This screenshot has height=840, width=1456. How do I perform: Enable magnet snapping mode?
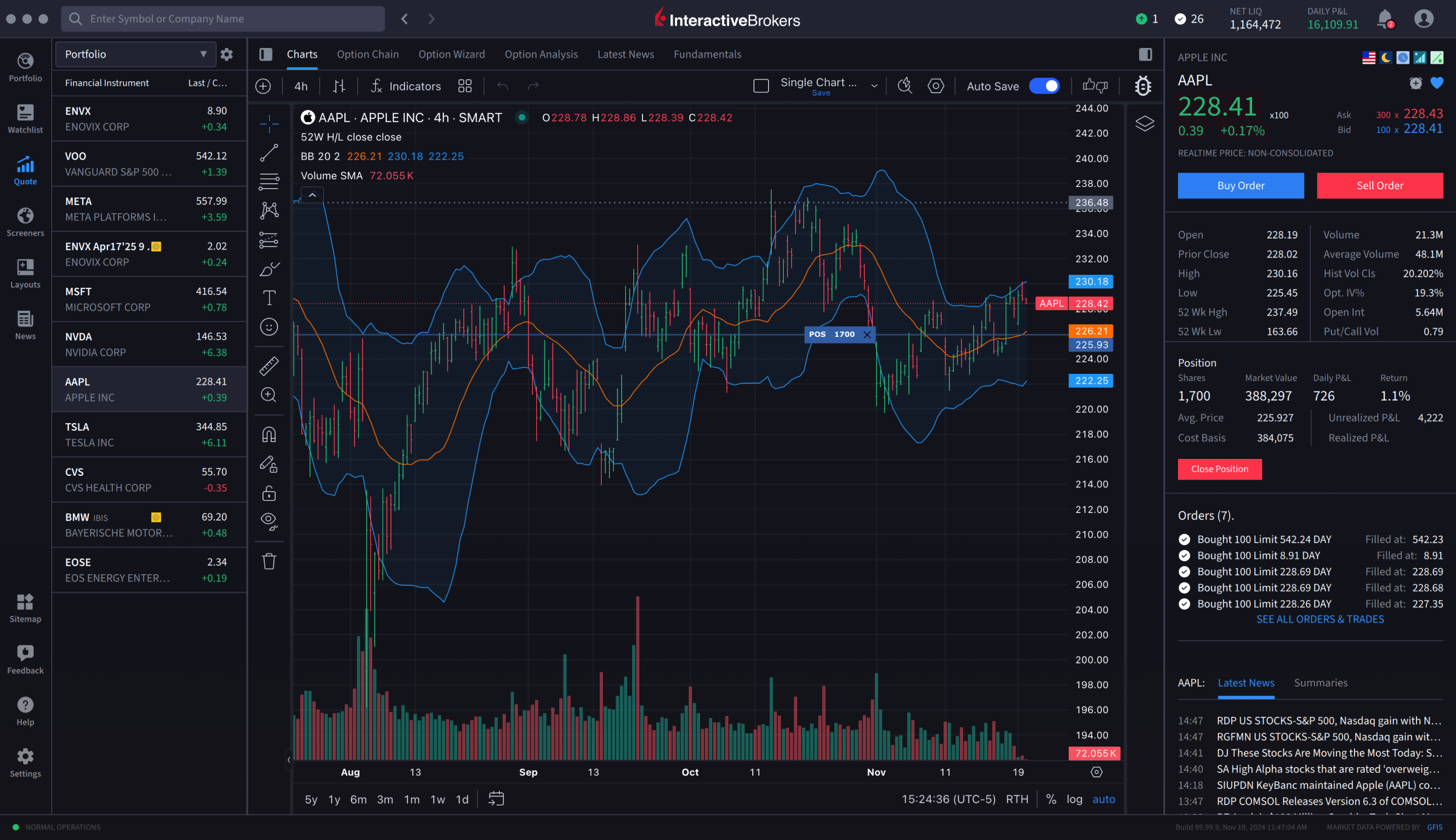click(269, 434)
